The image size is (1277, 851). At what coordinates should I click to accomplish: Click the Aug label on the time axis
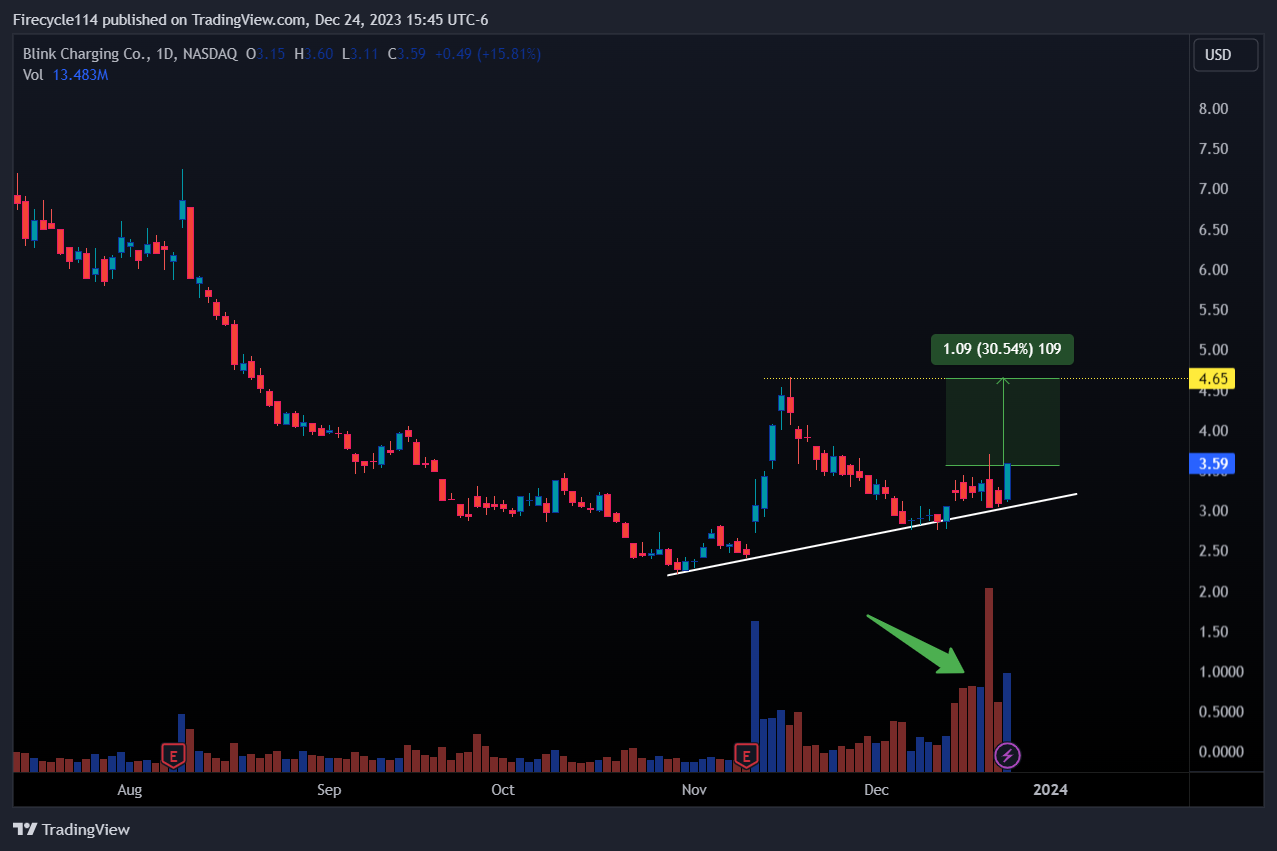click(x=130, y=790)
